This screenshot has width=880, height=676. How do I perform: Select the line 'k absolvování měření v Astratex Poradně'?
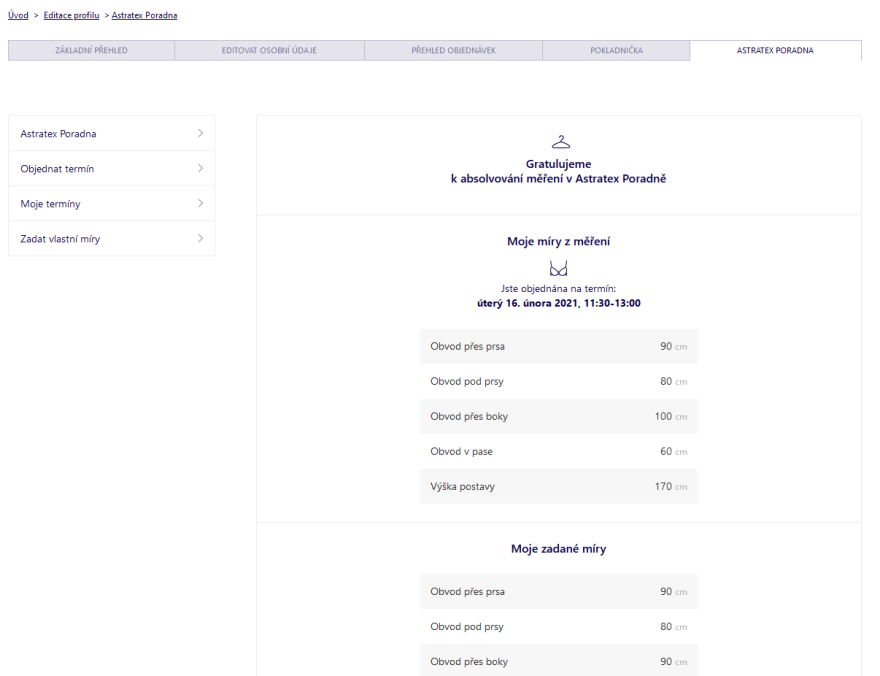[558, 178]
